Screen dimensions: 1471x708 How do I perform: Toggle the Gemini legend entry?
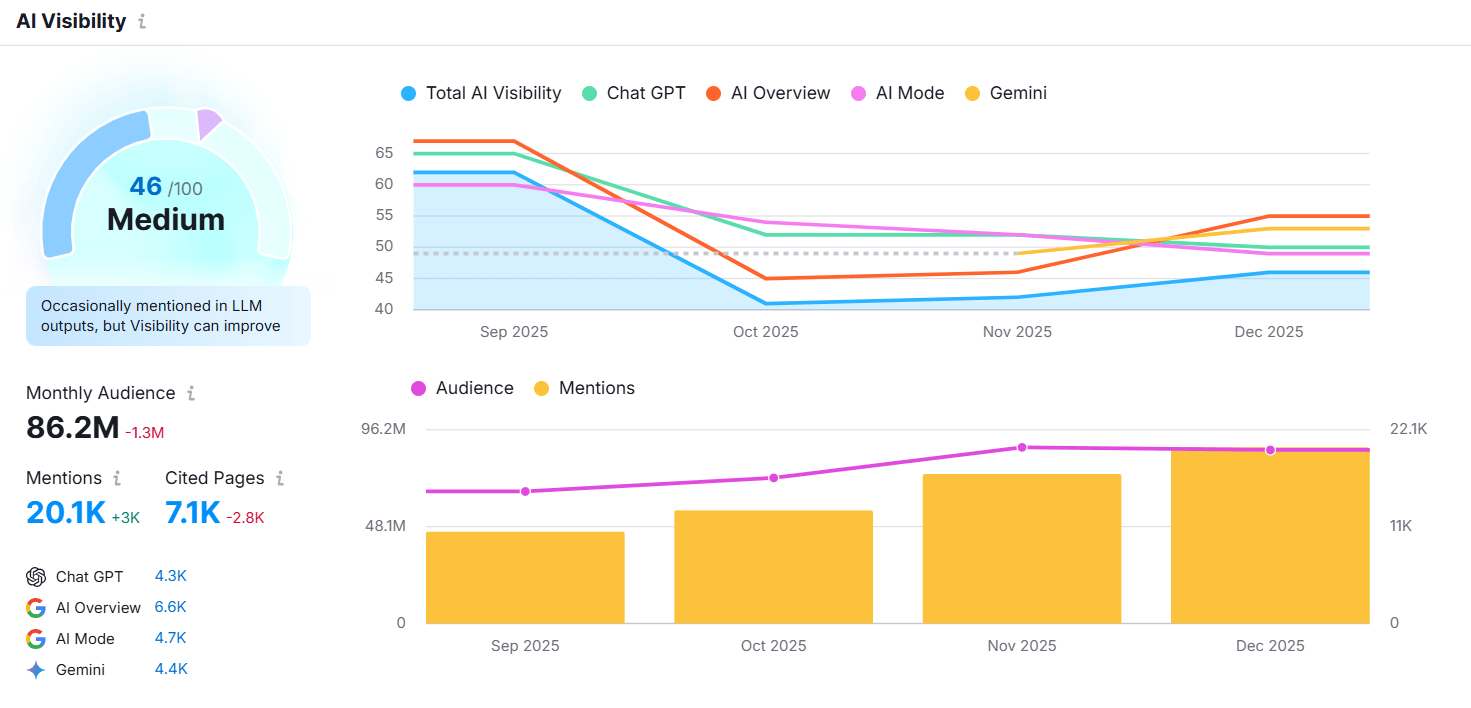point(1006,93)
